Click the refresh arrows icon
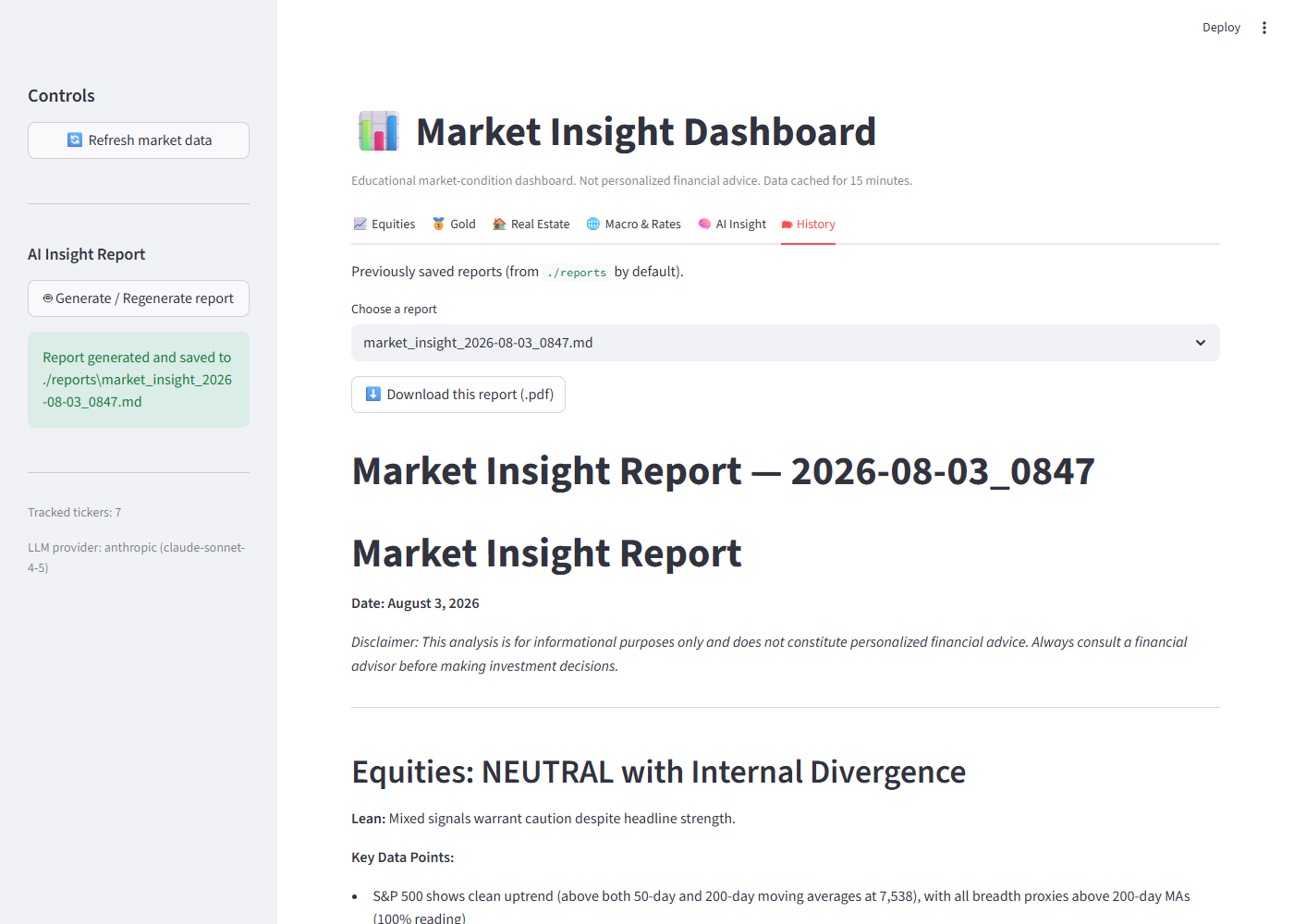 tap(75, 140)
